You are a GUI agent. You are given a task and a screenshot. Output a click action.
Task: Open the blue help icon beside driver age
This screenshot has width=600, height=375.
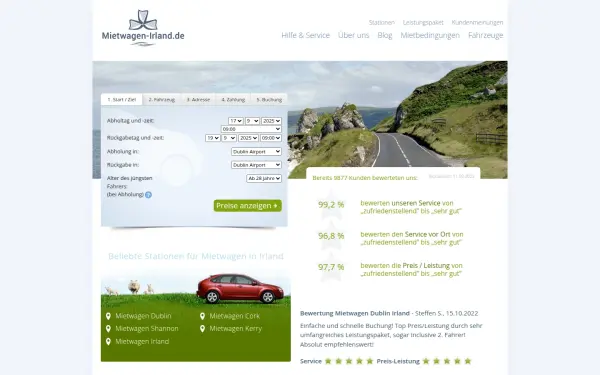coord(148,195)
